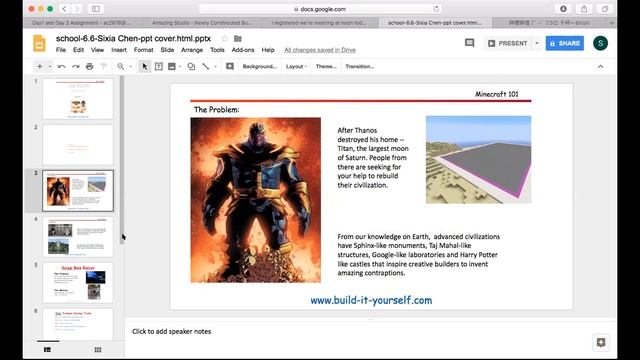Viewport: 640px width, 360px height.
Task: Open the new slide layout dropdown arrow
Action: tap(49, 67)
